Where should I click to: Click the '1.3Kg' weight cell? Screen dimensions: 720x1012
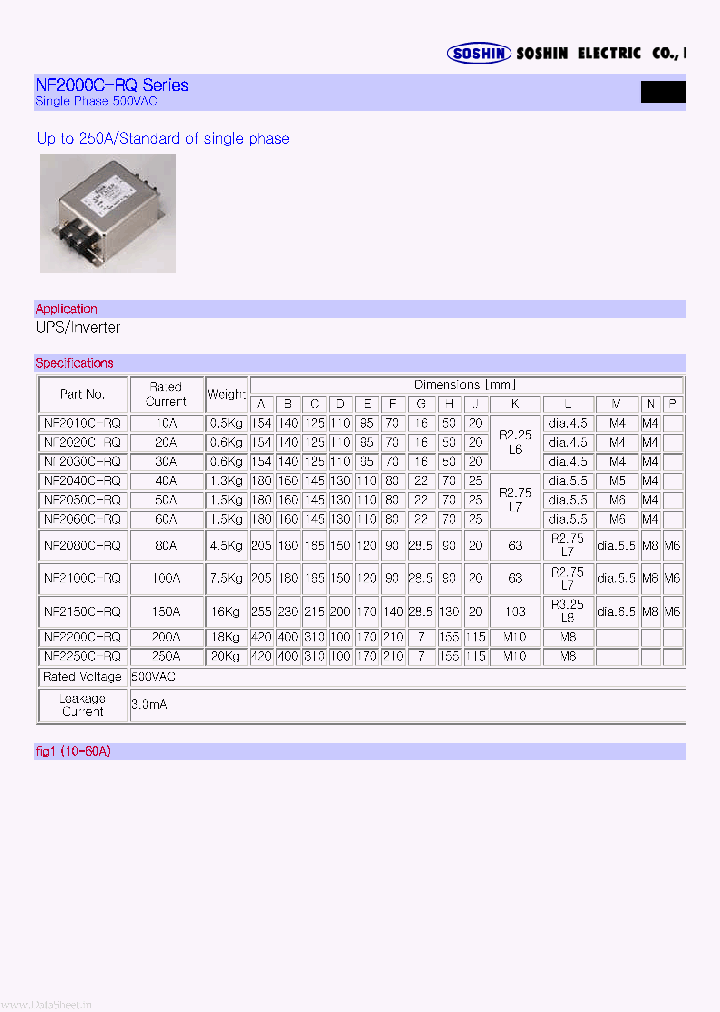[x=226, y=481]
